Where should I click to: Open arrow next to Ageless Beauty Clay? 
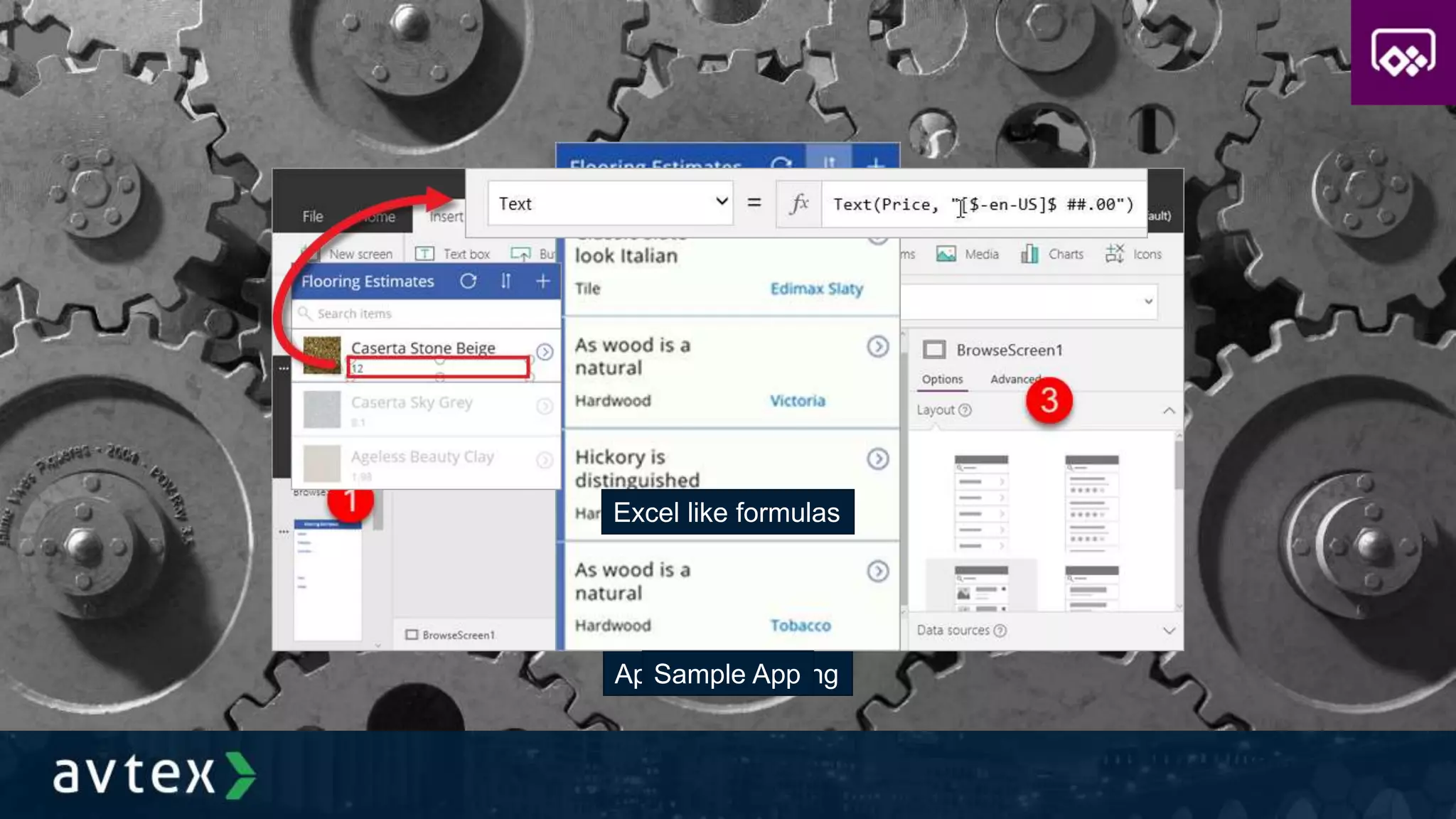click(545, 461)
